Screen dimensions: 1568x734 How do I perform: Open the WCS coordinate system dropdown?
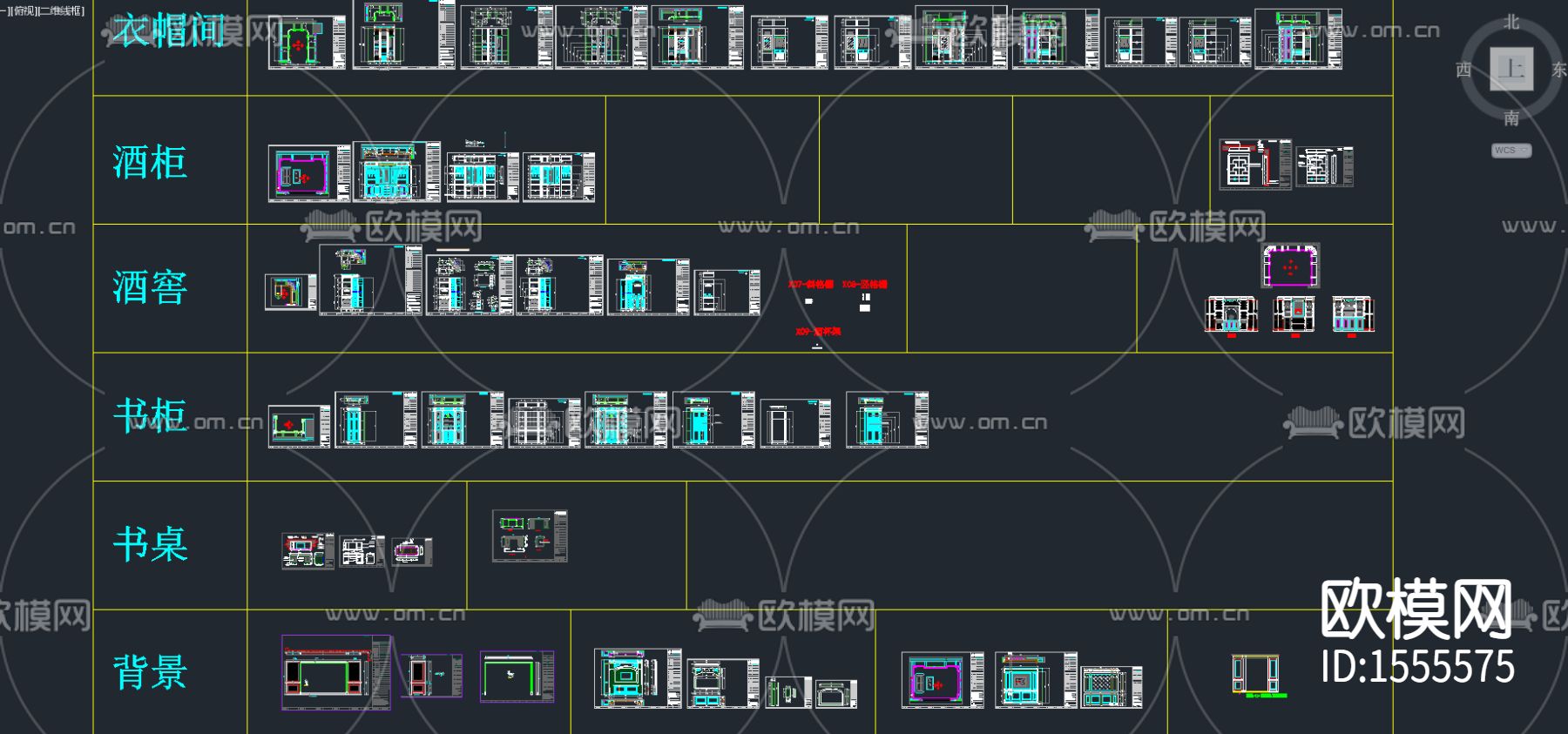coord(1511,151)
